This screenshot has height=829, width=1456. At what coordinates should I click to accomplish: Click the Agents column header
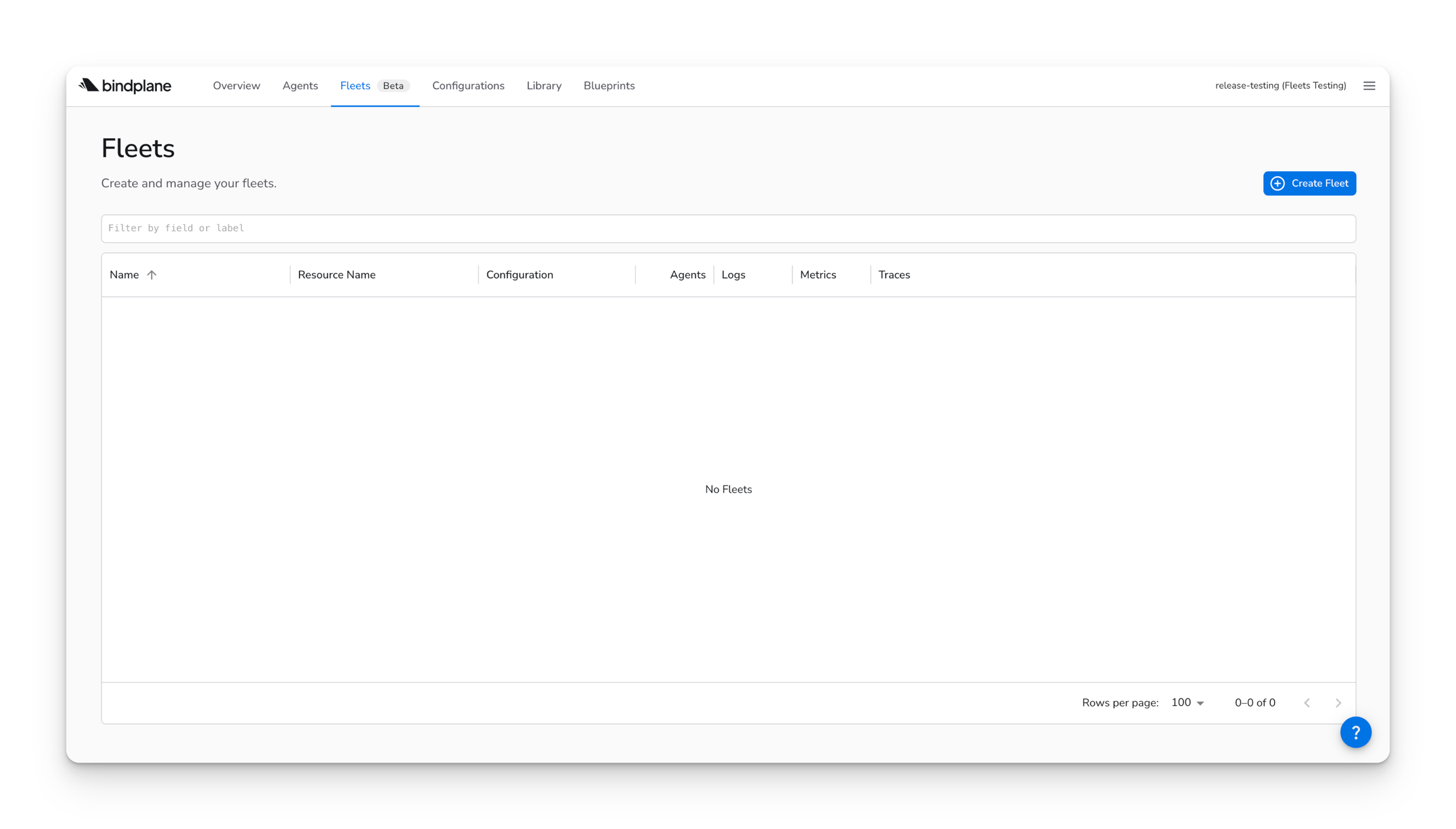[688, 275]
